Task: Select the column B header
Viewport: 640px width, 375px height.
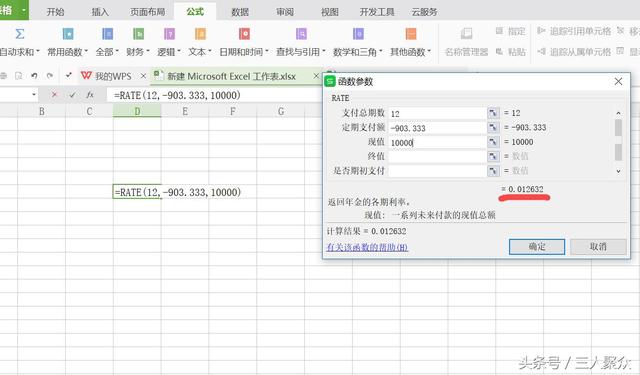Action: (42, 111)
